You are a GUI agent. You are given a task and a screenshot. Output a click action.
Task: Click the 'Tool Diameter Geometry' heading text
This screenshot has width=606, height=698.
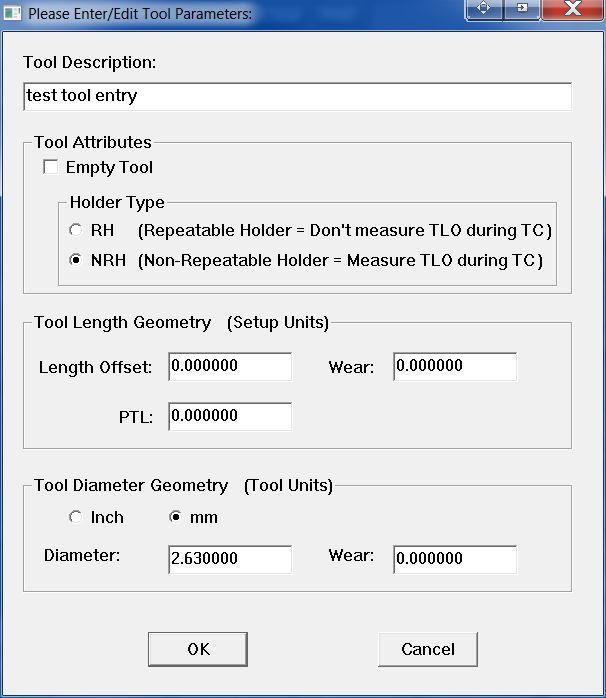point(131,485)
